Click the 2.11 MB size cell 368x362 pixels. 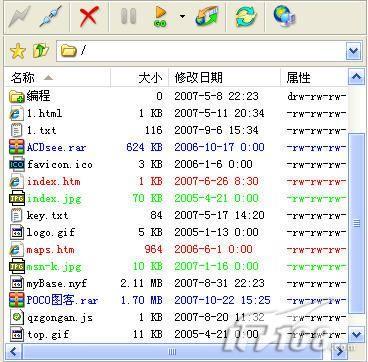142,284
